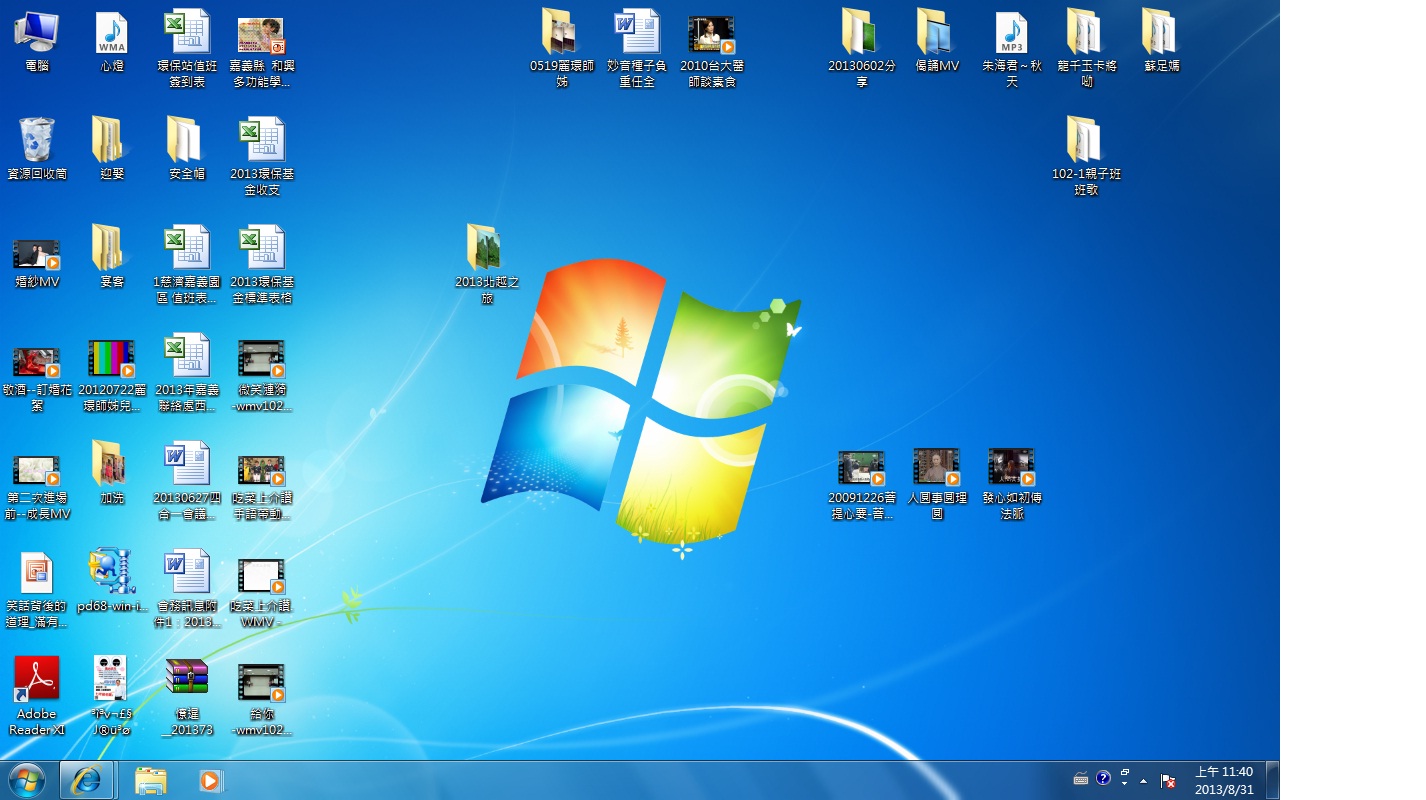1426x800 pixels.
Task: Launch Windows Media Player from the taskbar
Action: 210,780
